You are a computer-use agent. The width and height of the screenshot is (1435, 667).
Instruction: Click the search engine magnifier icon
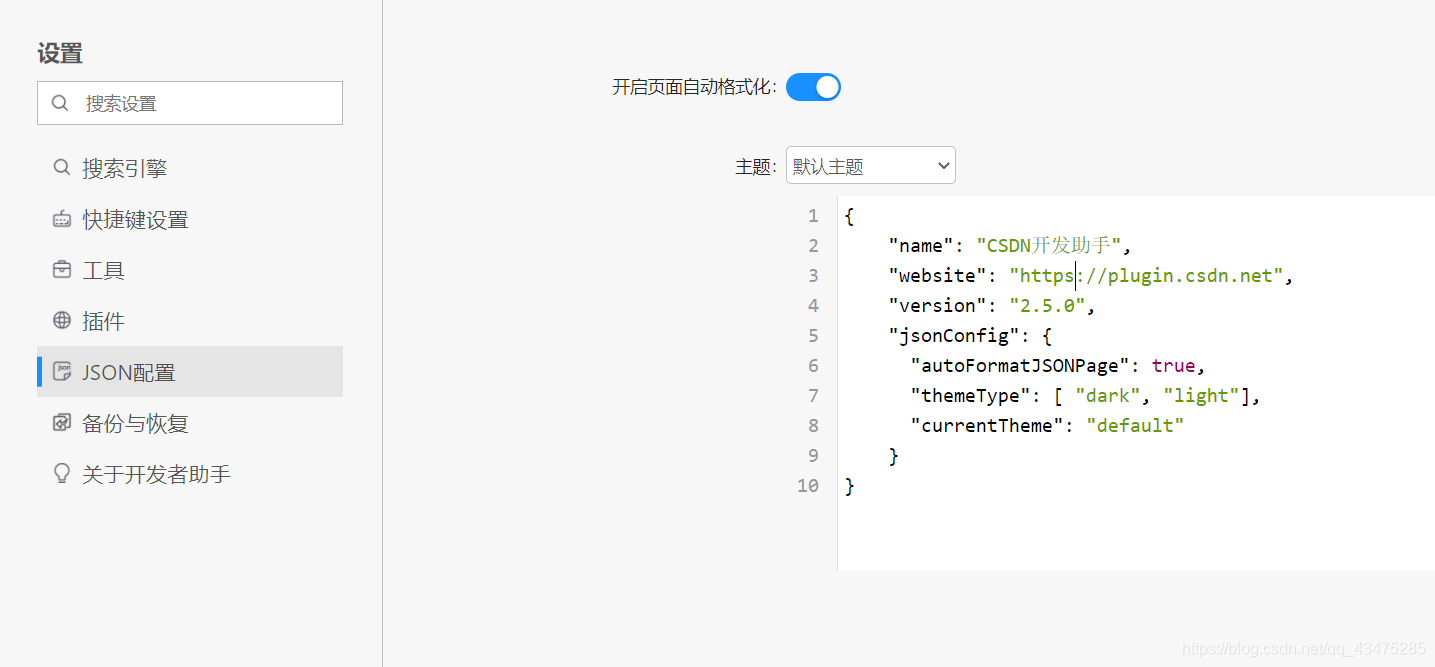(62, 168)
